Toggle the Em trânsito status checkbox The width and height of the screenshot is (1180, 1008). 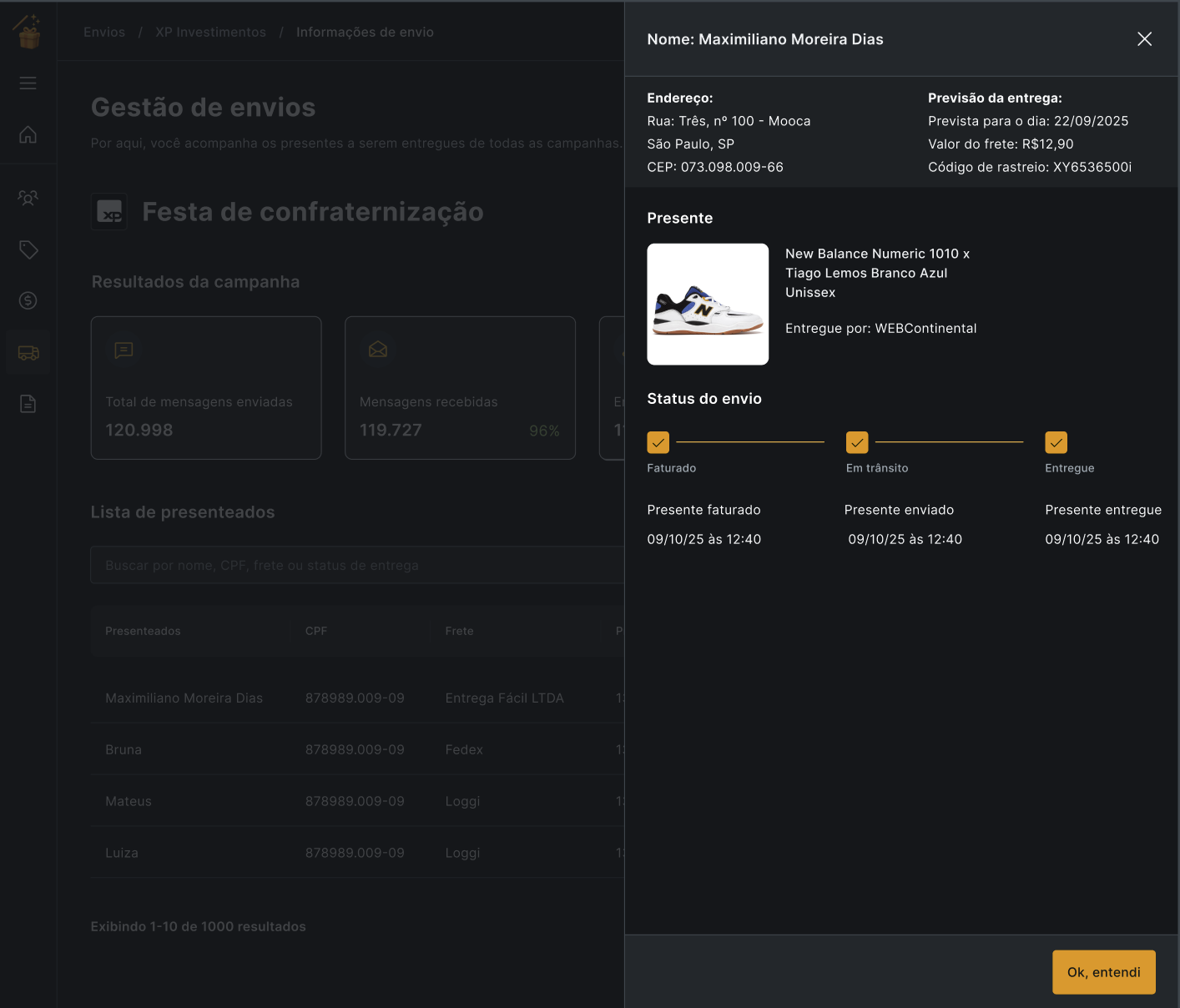click(x=857, y=442)
